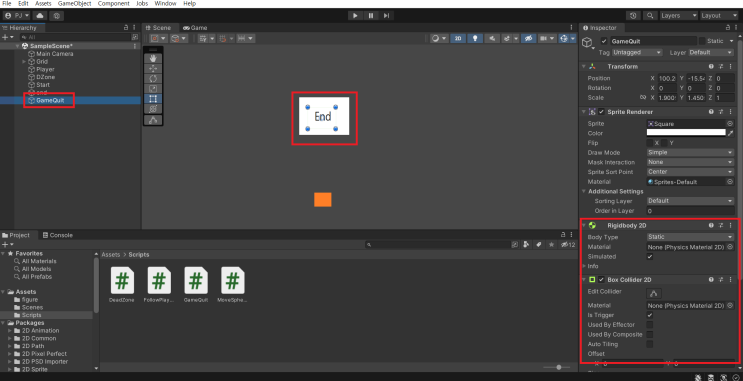Click the Order in Layer field

tap(690, 211)
